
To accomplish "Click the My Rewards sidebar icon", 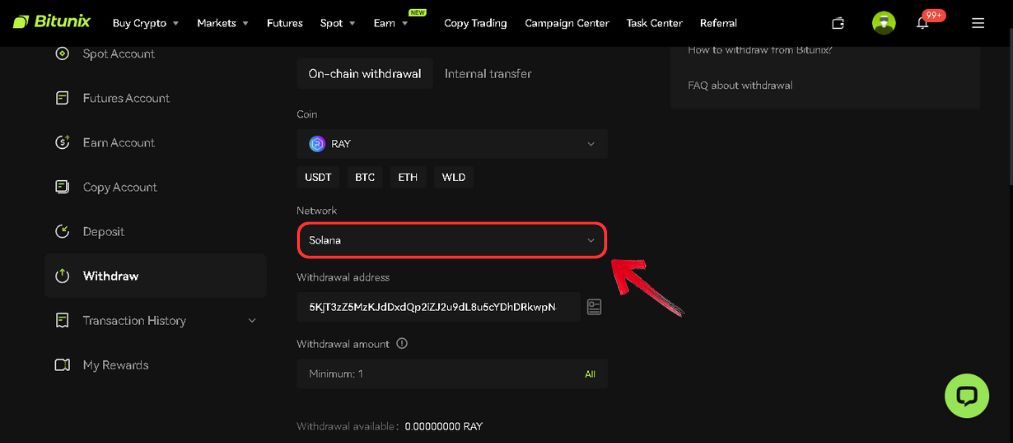I will [62, 365].
